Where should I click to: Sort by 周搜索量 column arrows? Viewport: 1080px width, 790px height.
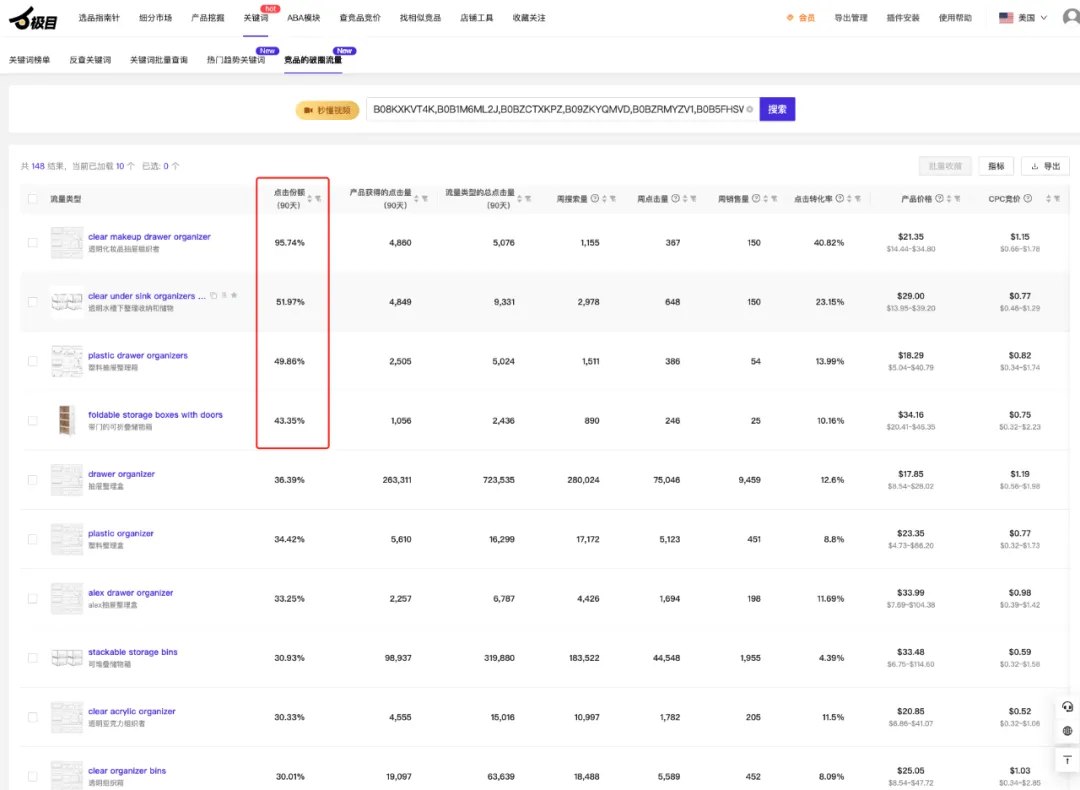click(604, 199)
